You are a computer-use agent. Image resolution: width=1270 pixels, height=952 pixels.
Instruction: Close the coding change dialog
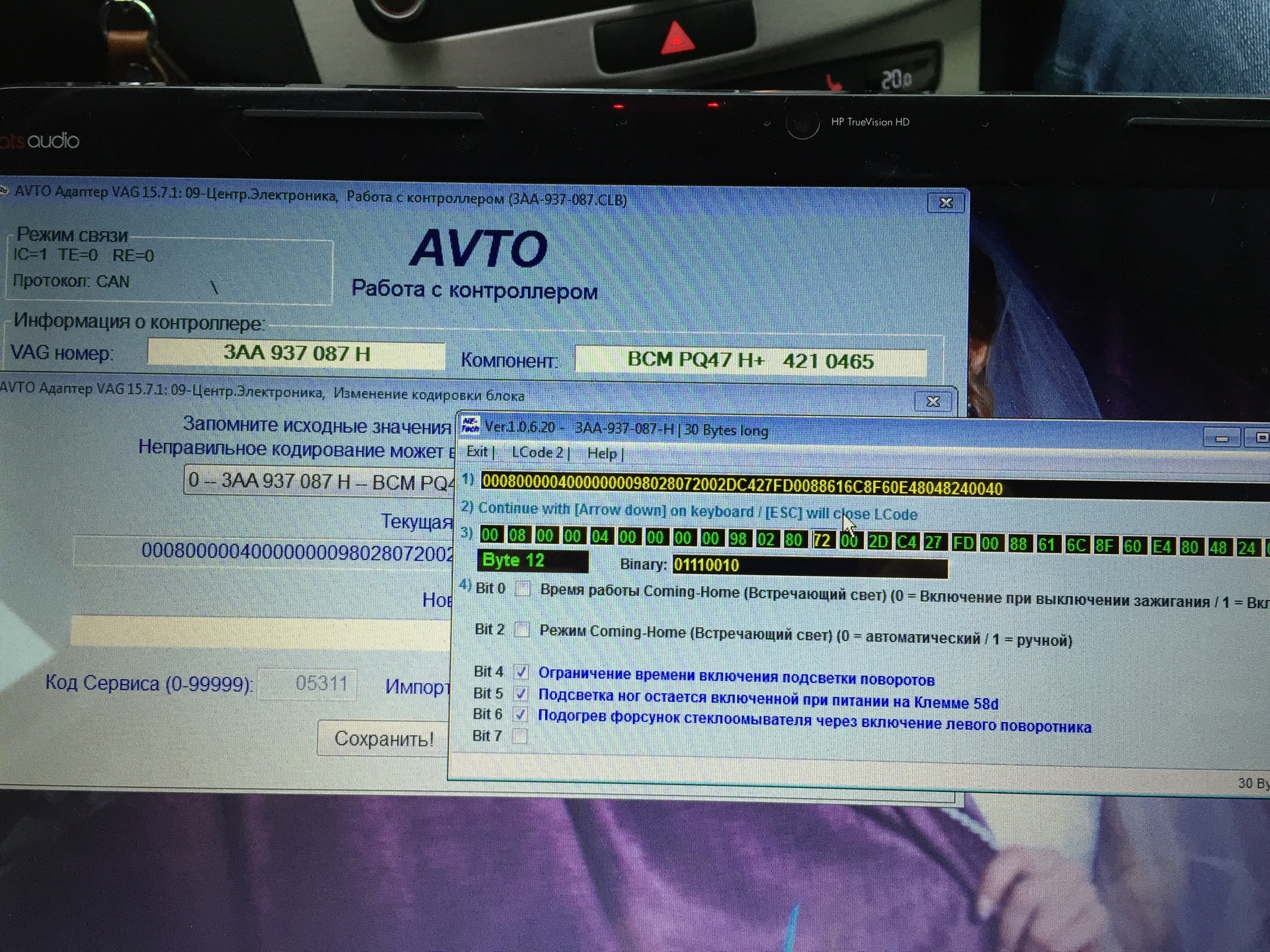point(933,401)
